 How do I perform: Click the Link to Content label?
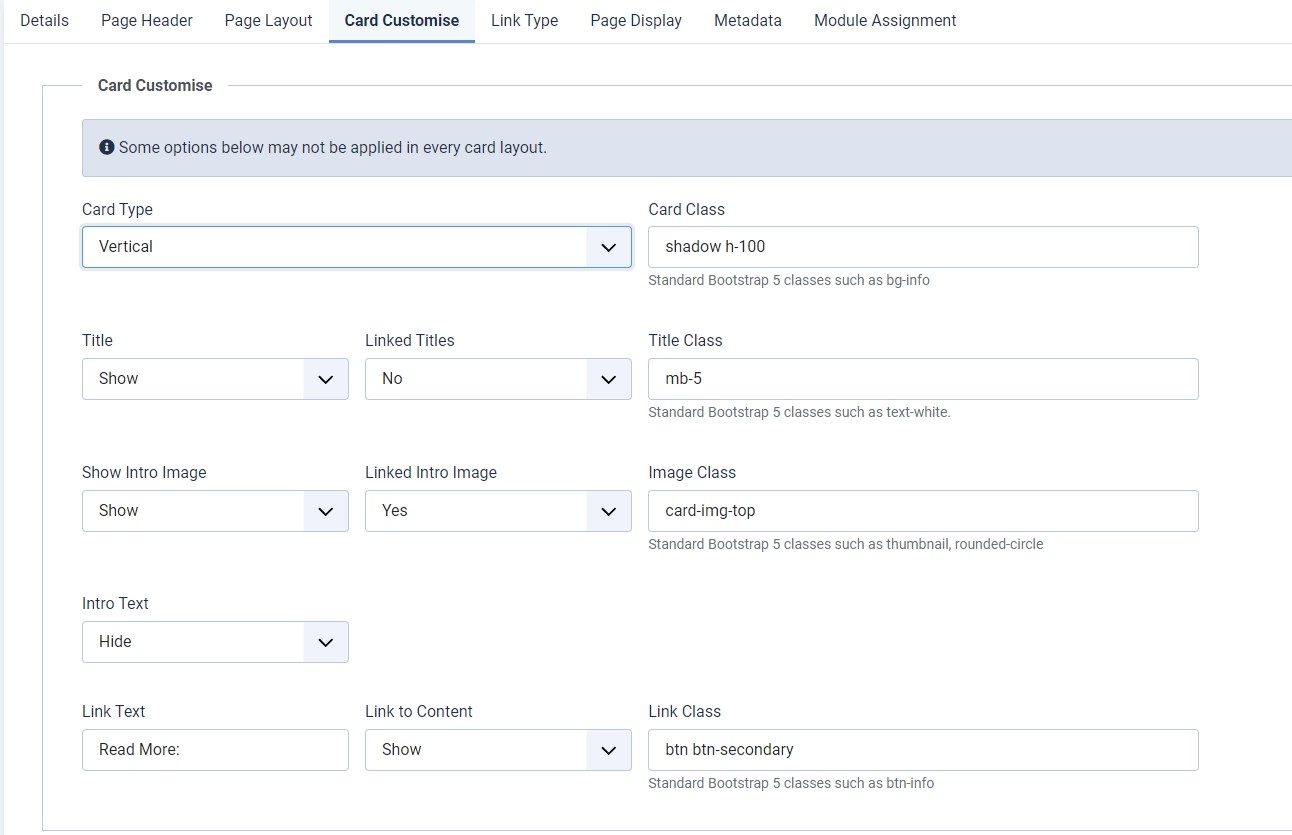(419, 712)
